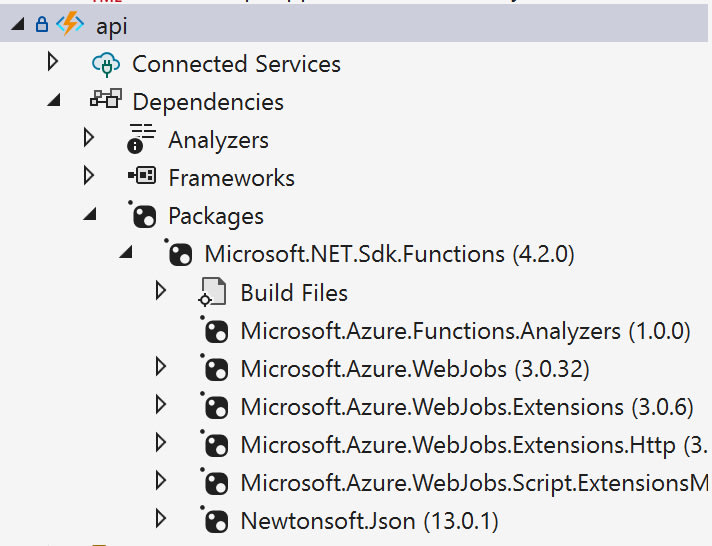Image resolution: width=712 pixels, height=546 pixels.
Task: Select Microsoft.Azure.WebJobs.Extensions (3.0.6) item
Action: pyautogui.click(x=466, y=407)
